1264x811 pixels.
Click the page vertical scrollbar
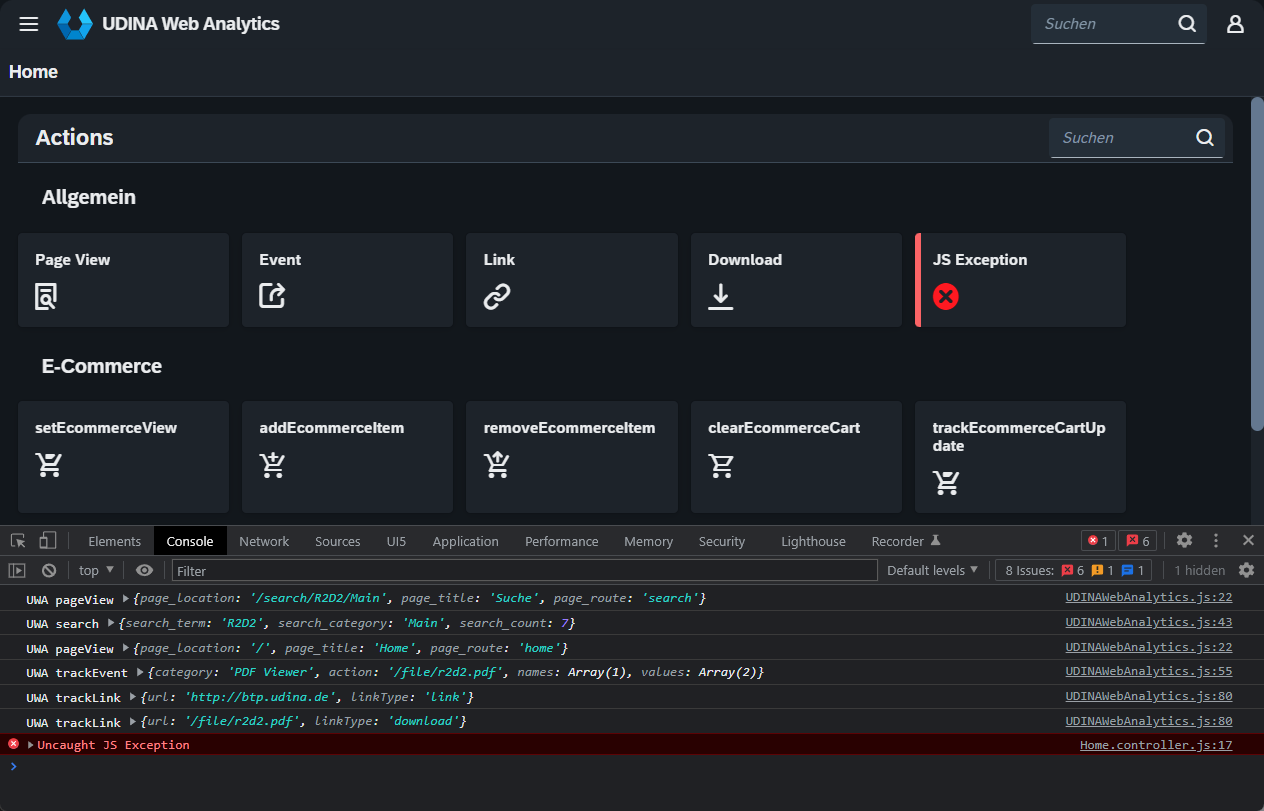[1257, 264]
